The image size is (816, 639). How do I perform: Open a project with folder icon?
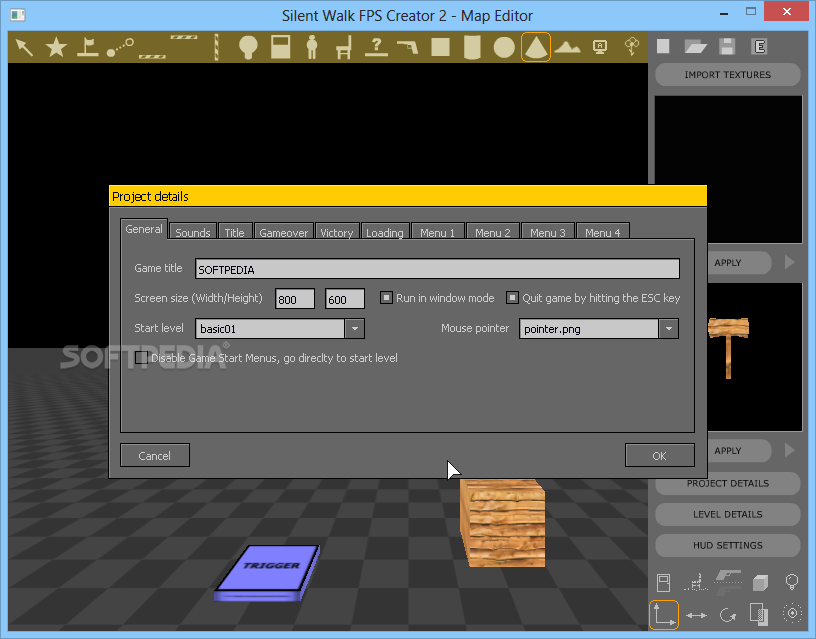point(695,47)
